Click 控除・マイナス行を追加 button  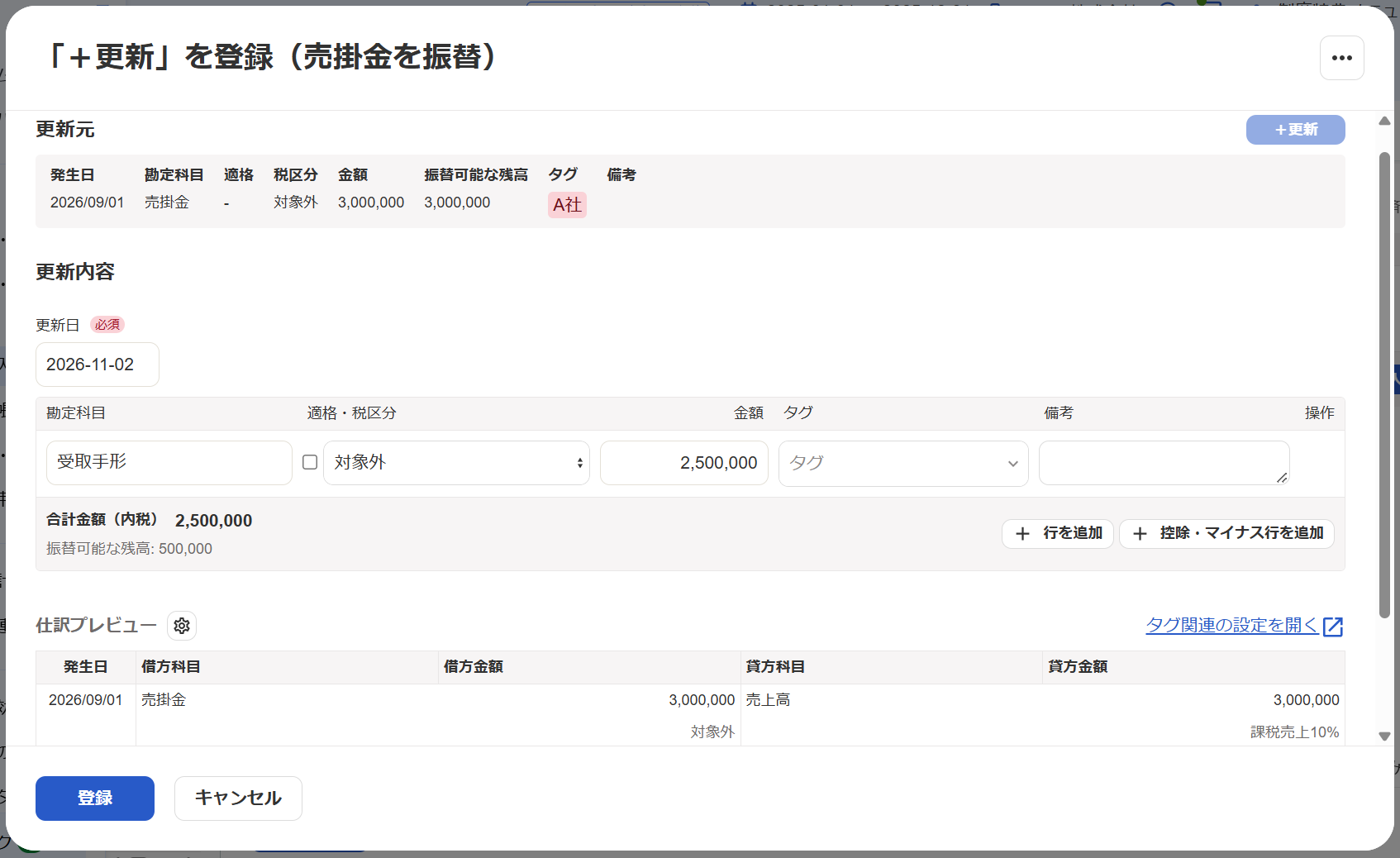tap(1226, 533)
